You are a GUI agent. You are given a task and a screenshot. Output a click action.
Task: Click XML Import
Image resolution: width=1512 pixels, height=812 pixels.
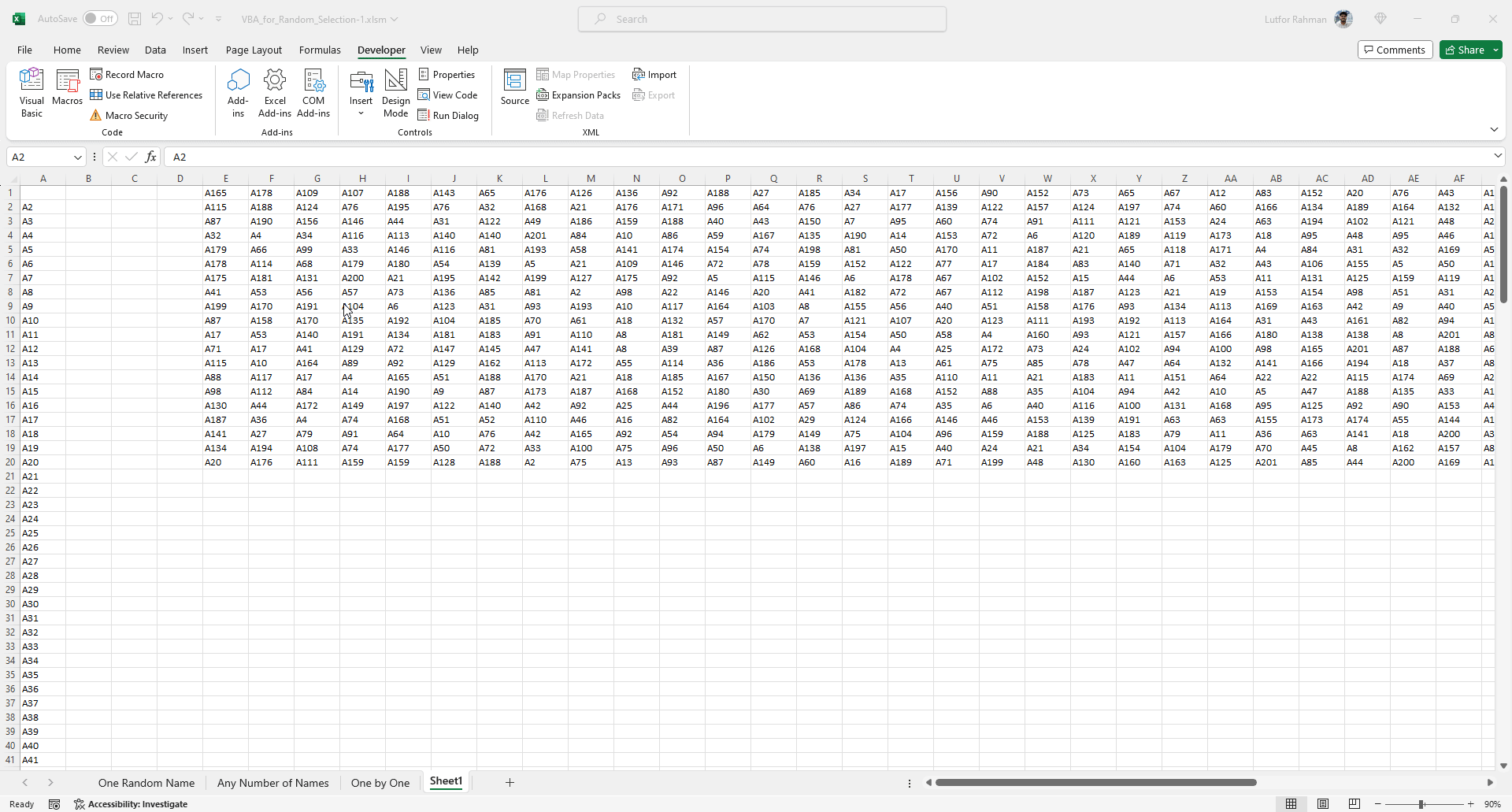point(654,74)
